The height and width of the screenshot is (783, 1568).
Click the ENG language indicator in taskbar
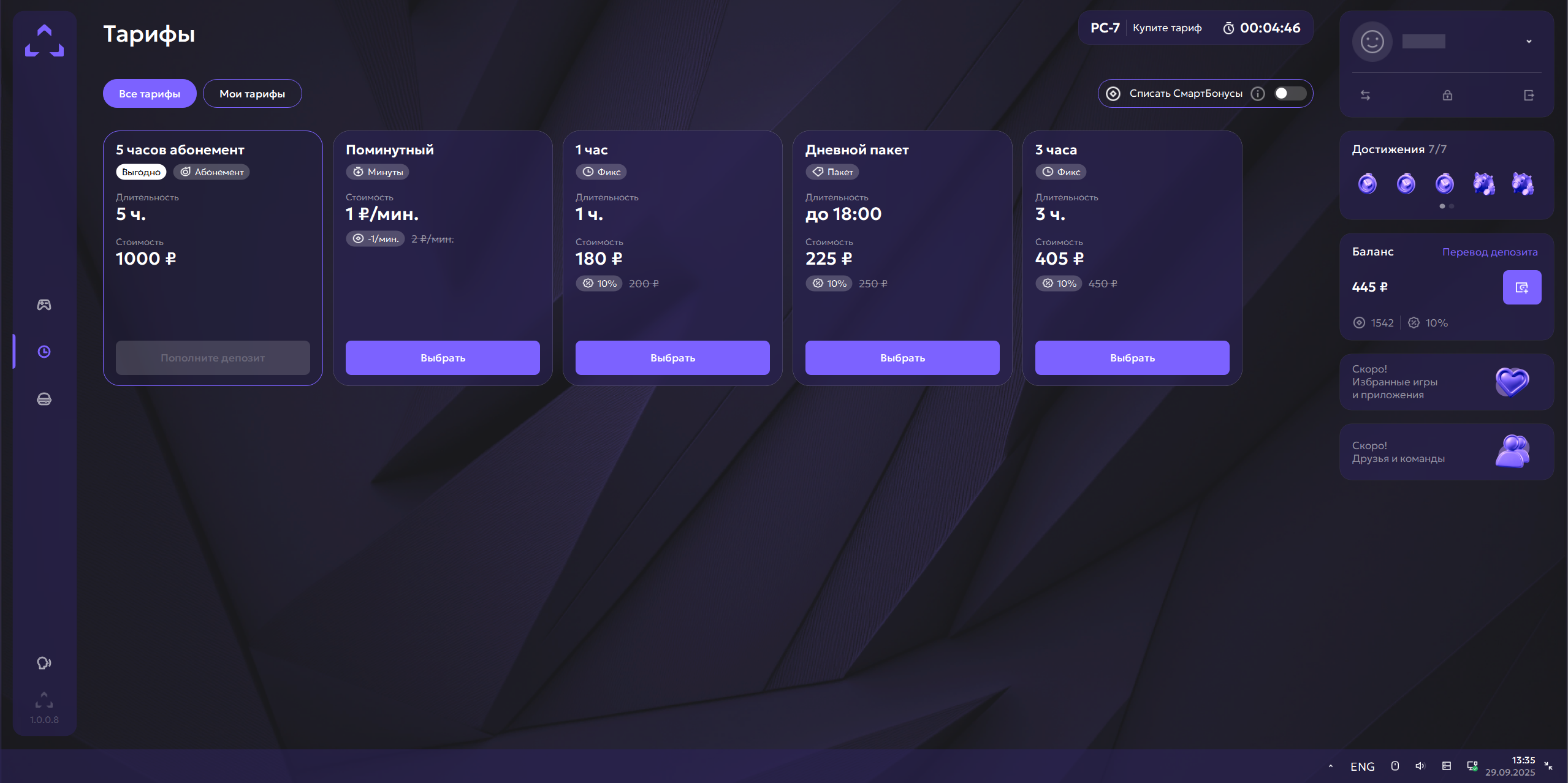point(1363,766)
